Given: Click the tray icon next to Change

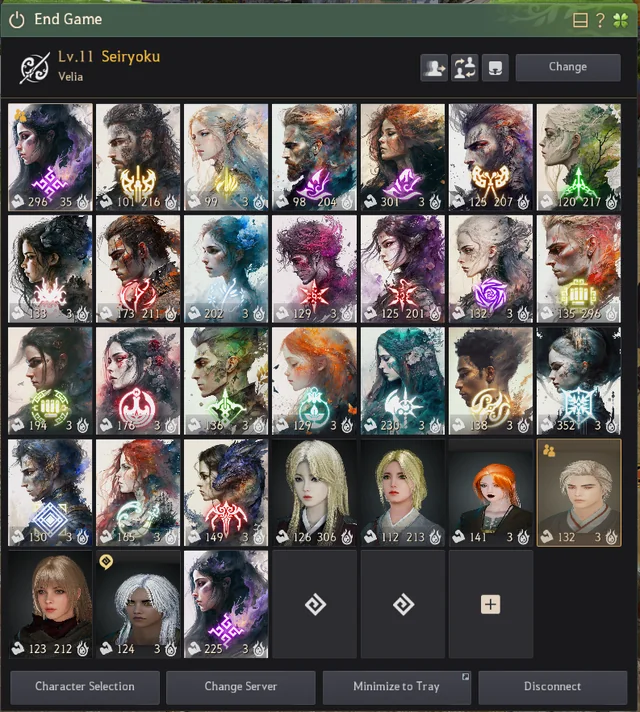Looking at the screenshot, I should (x=495, y=68).
